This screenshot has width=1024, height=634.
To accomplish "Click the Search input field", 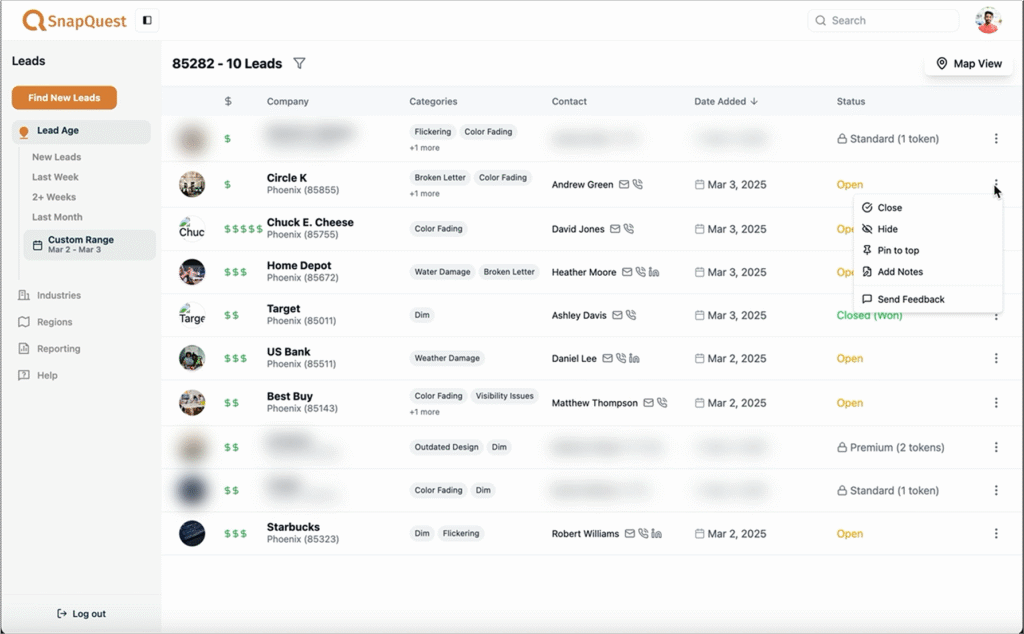I will point(883,20).
